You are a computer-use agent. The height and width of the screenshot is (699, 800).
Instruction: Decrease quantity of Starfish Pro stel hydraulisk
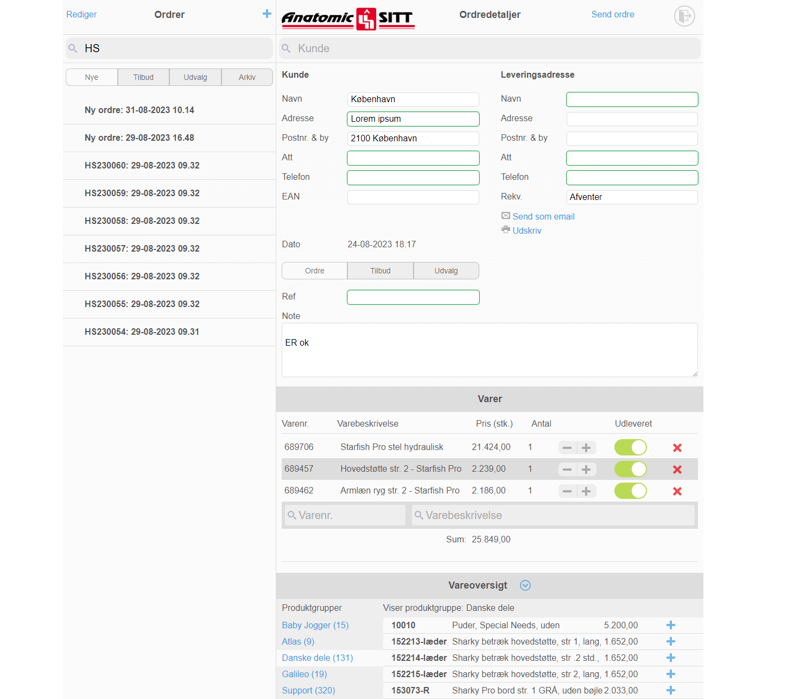[x=567, y=447]
